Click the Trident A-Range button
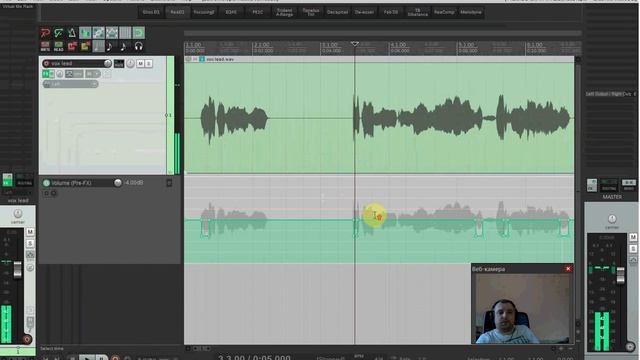This screenshot has height=360, width=640. pos(284,12)
